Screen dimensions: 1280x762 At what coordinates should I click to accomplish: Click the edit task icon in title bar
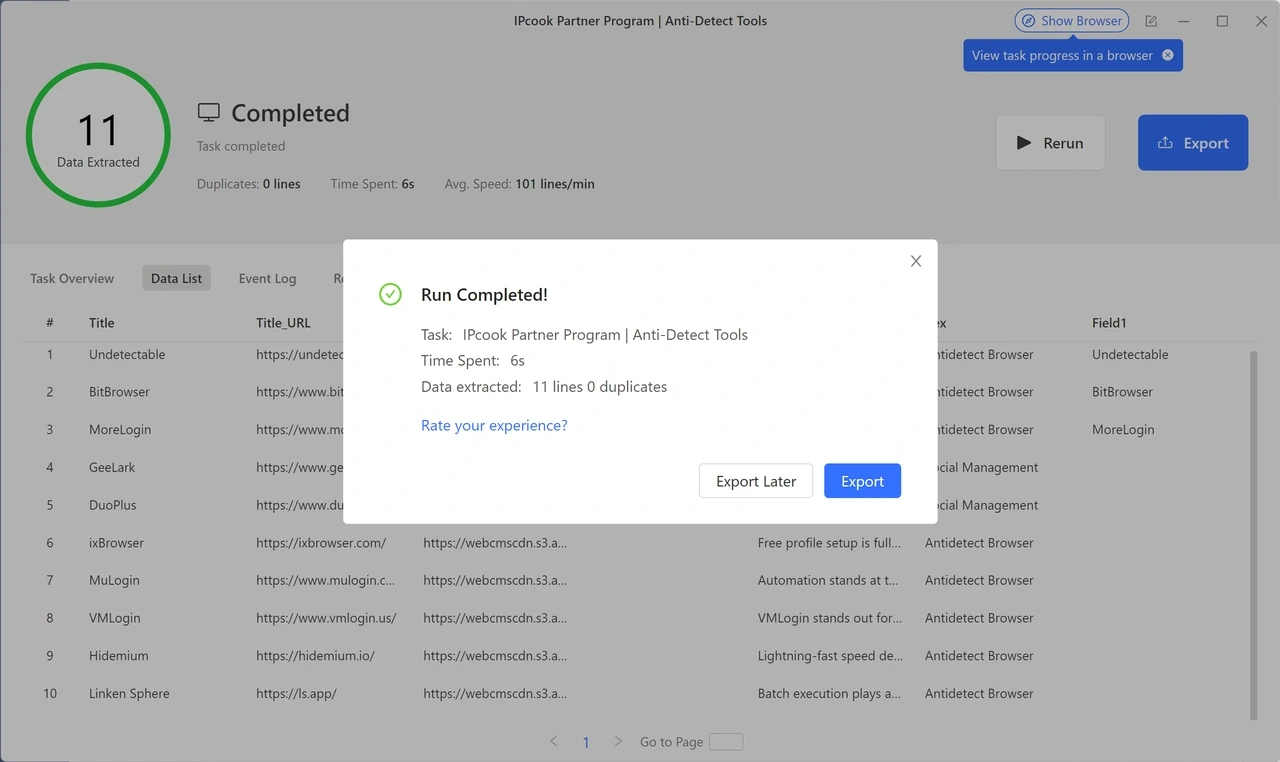[x=1151, y=21]
